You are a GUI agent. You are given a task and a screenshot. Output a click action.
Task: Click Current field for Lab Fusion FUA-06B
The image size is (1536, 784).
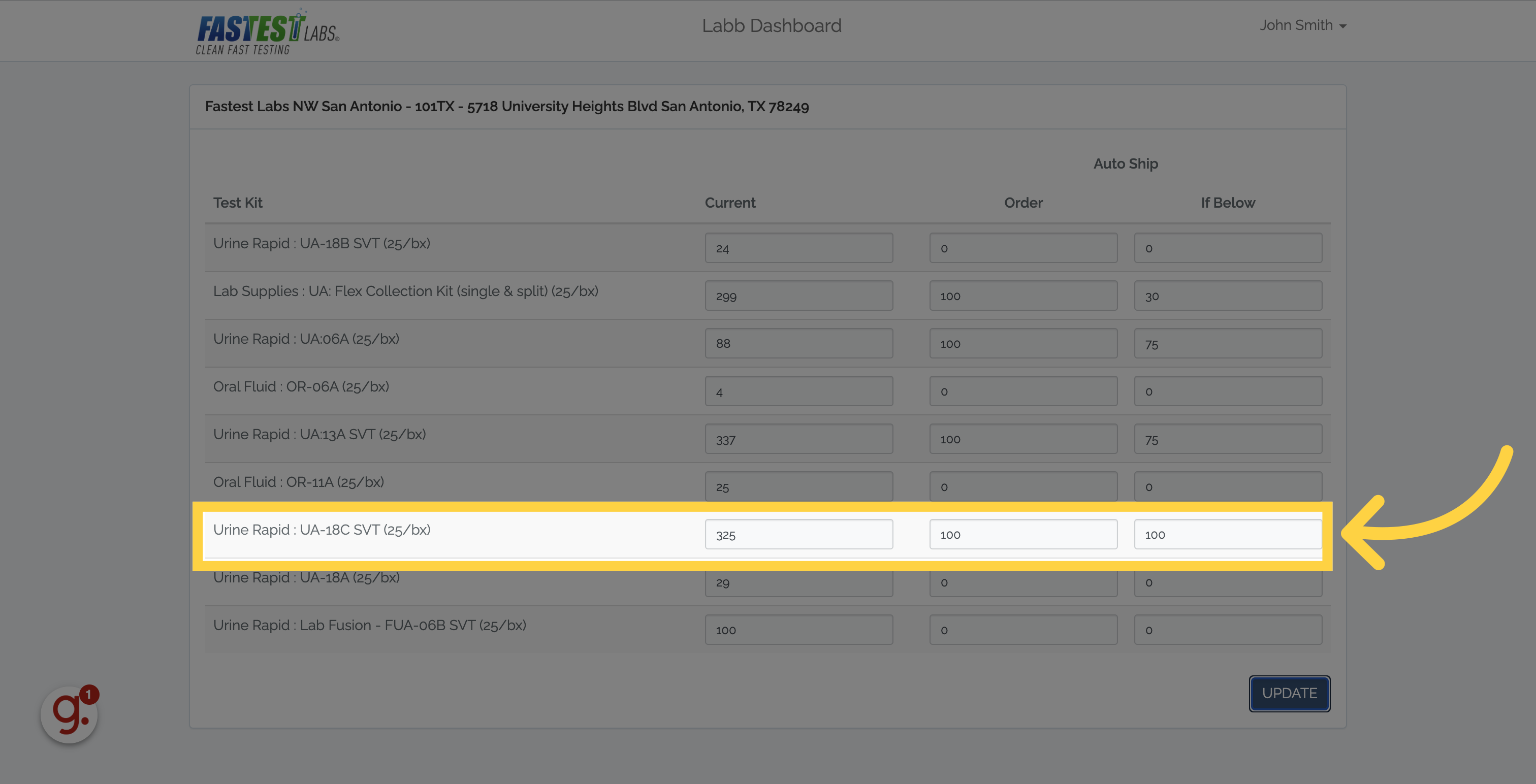point(798,630)
